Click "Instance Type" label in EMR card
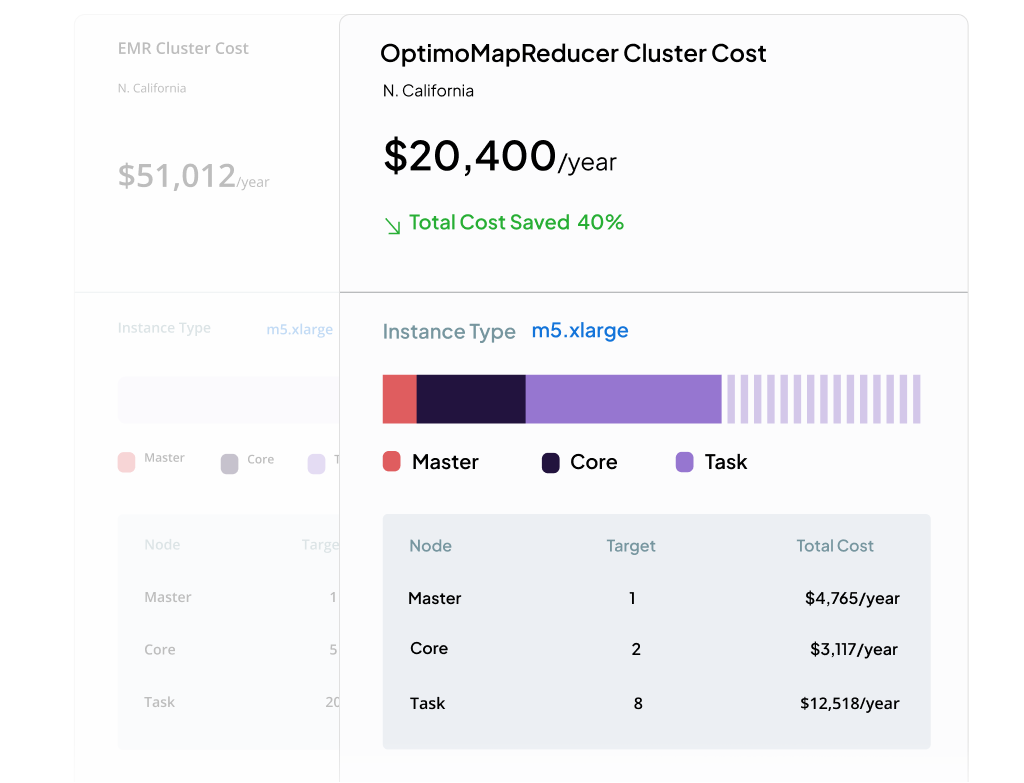The height and width of the screenshot is (783, 1024). coord(164,328)
